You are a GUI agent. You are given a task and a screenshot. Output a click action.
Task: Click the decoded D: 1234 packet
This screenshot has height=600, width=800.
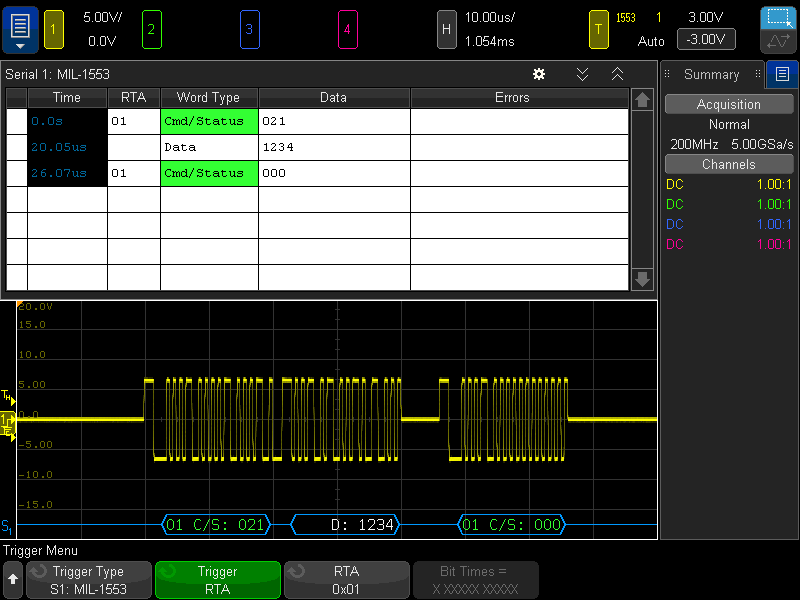[345, 524]
